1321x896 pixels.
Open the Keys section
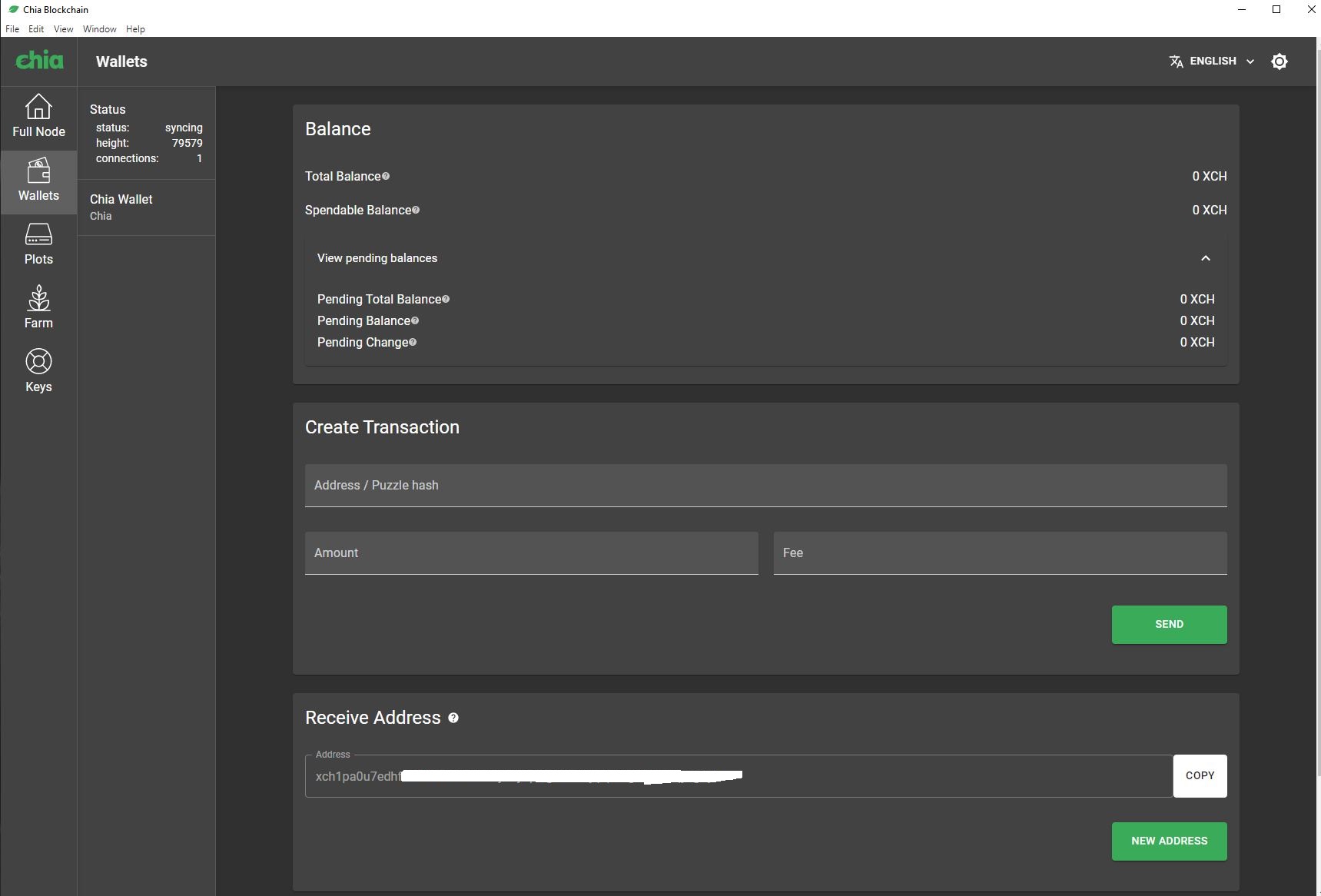(x=38, y=371)
